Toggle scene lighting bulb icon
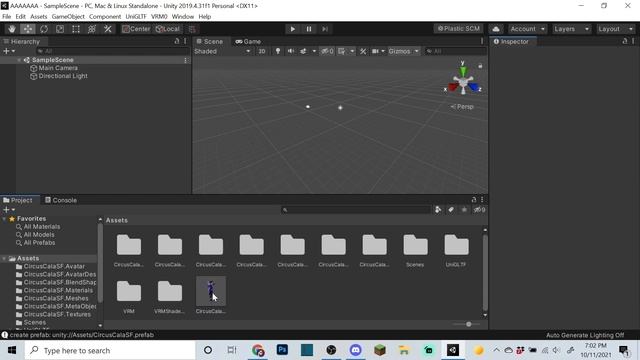The height and width of the screenshot is (360, 640). [x=278, y=51]
